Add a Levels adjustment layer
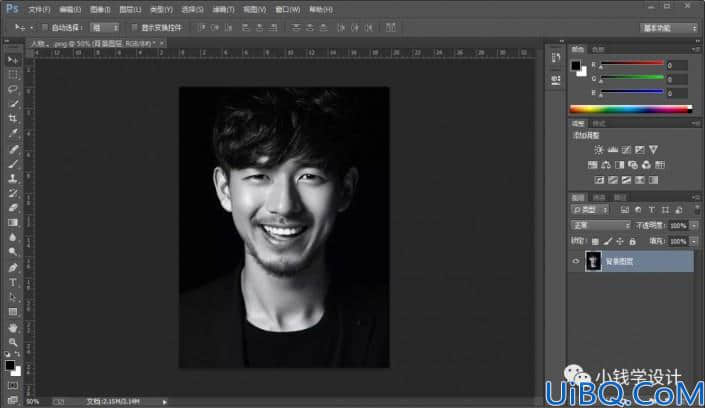 pos(612,150)
